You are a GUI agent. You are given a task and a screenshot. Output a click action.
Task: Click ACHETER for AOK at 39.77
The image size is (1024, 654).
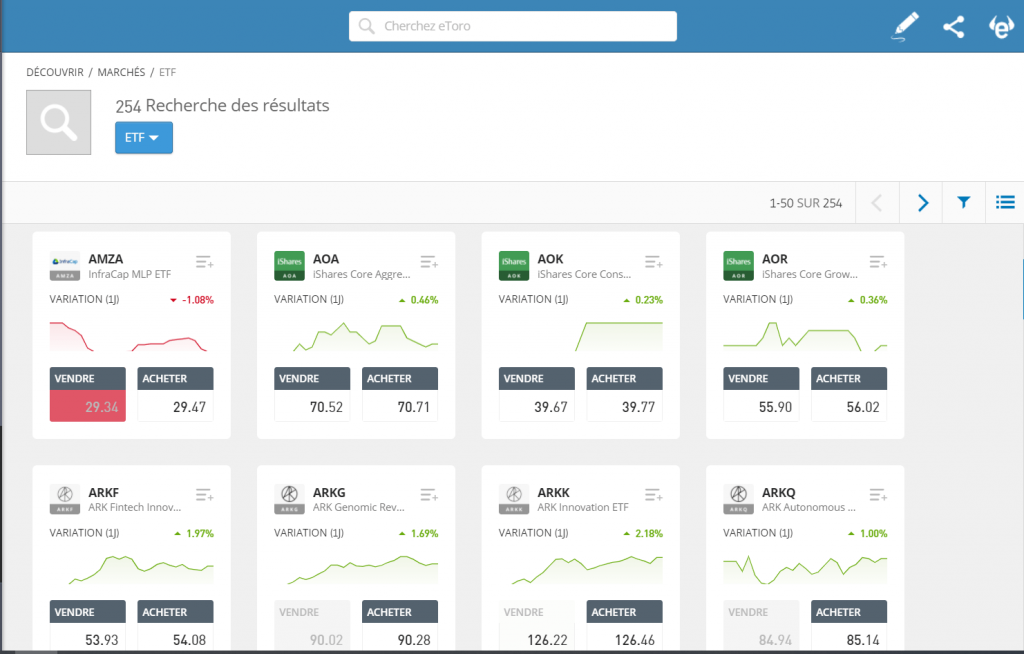pos(624,394)
